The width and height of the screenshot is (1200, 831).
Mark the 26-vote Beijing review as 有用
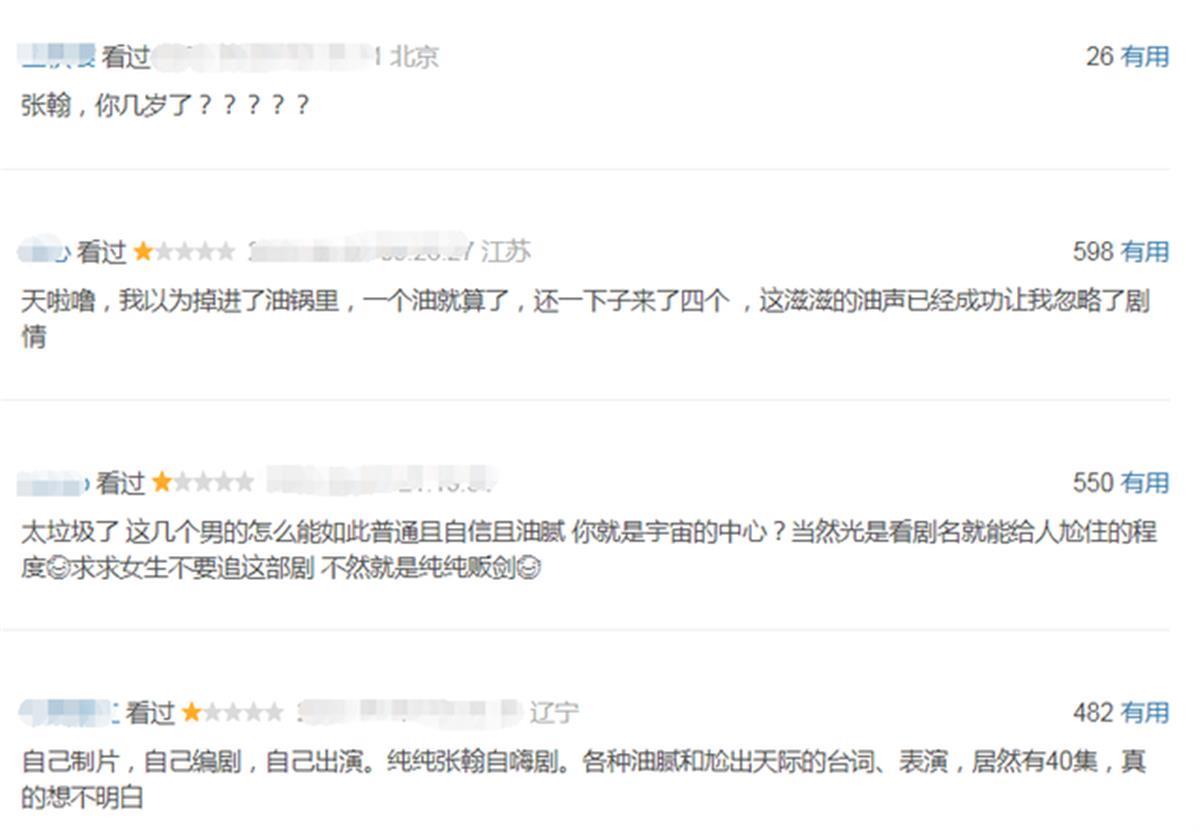1145,56
